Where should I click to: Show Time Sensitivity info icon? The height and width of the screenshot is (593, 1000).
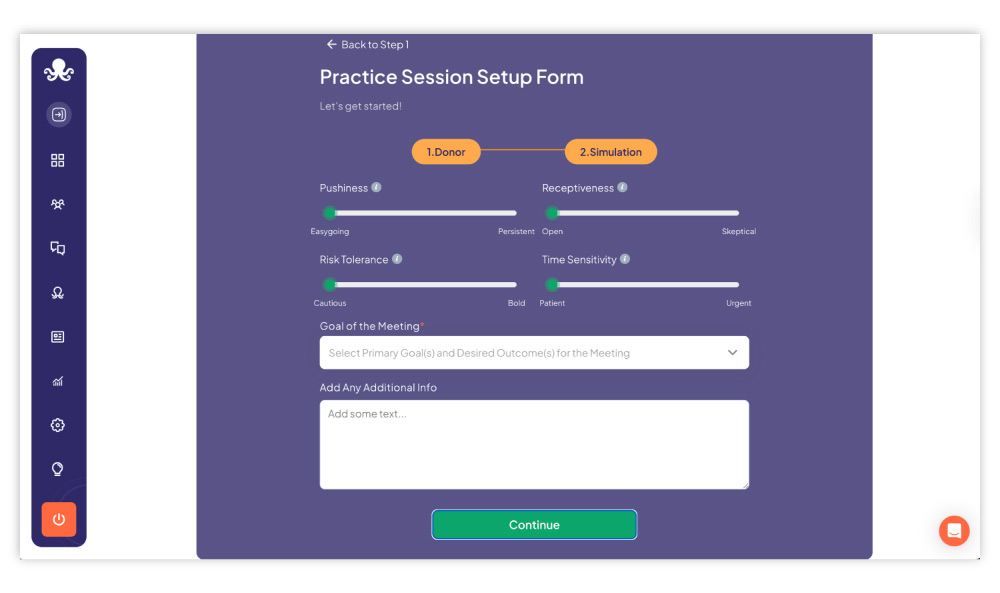pos(625,259)
